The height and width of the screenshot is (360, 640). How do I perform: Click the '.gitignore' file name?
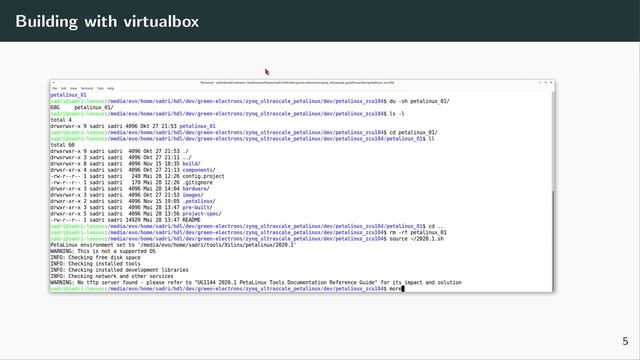coord(198,182)
